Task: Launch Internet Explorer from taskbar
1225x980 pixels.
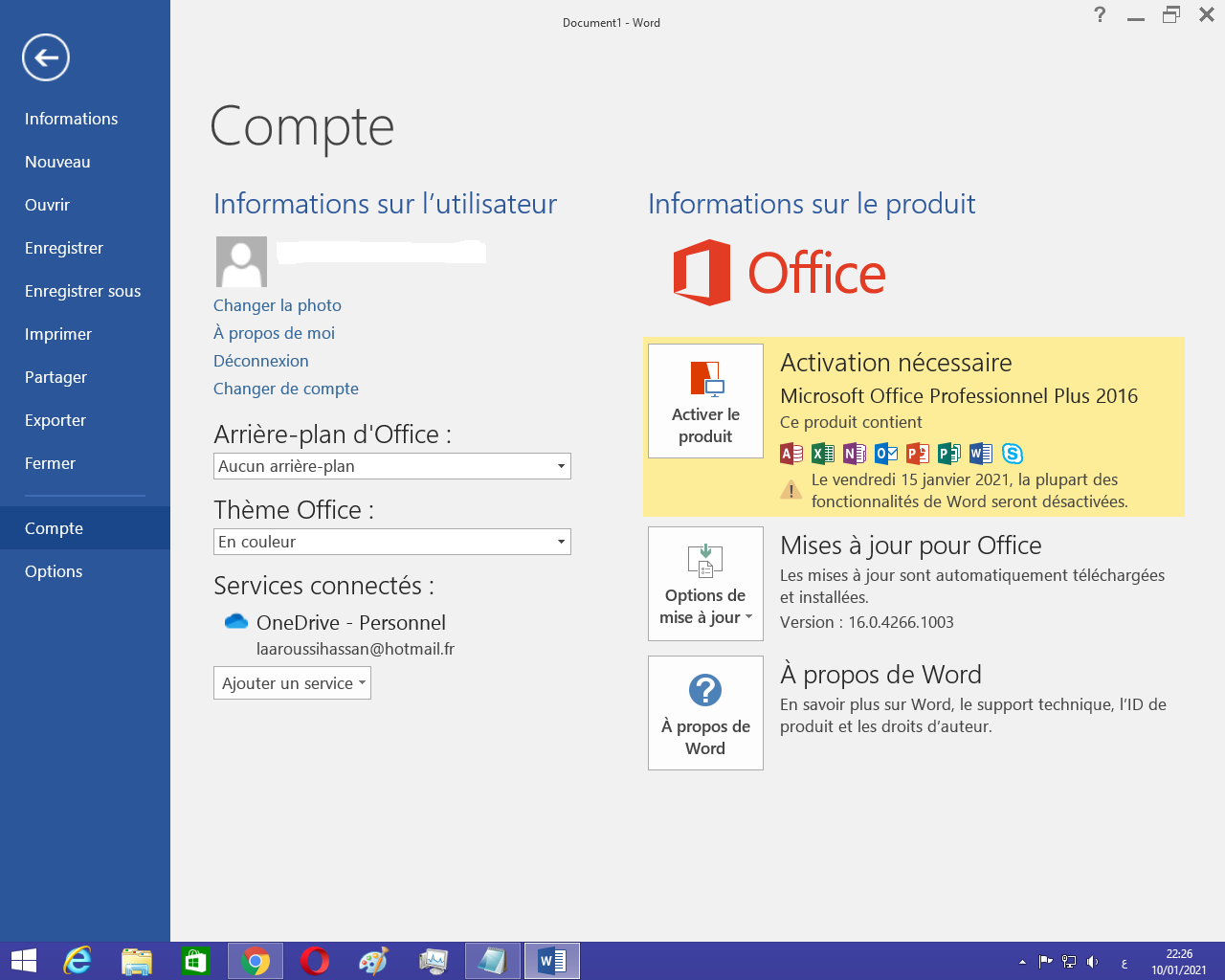Action: pos(77,961)
